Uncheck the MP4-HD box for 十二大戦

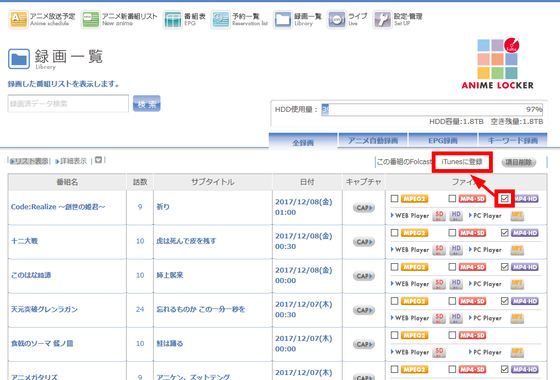coord(504,233)
